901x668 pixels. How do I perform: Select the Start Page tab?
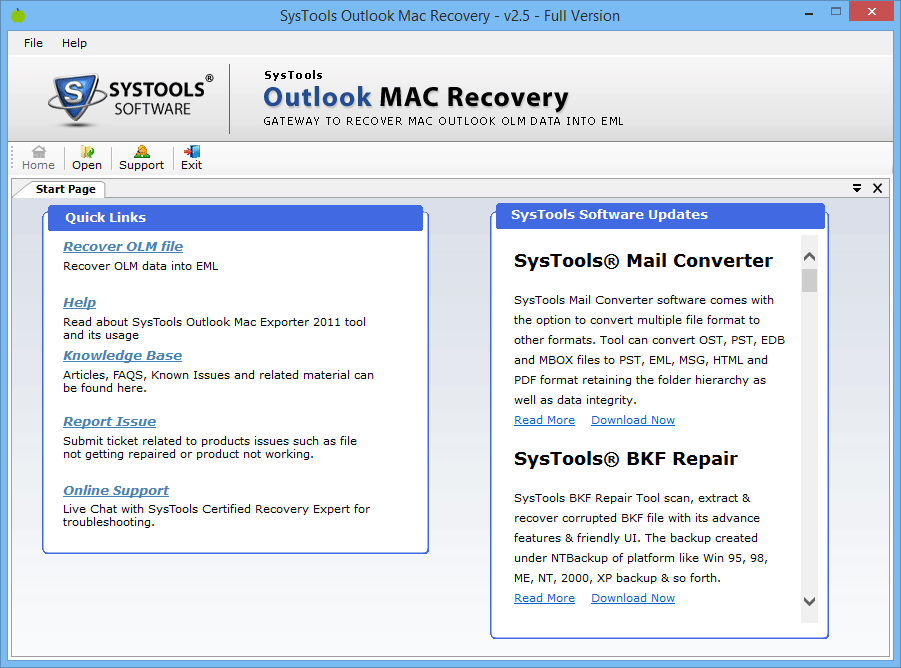point(65,189)
